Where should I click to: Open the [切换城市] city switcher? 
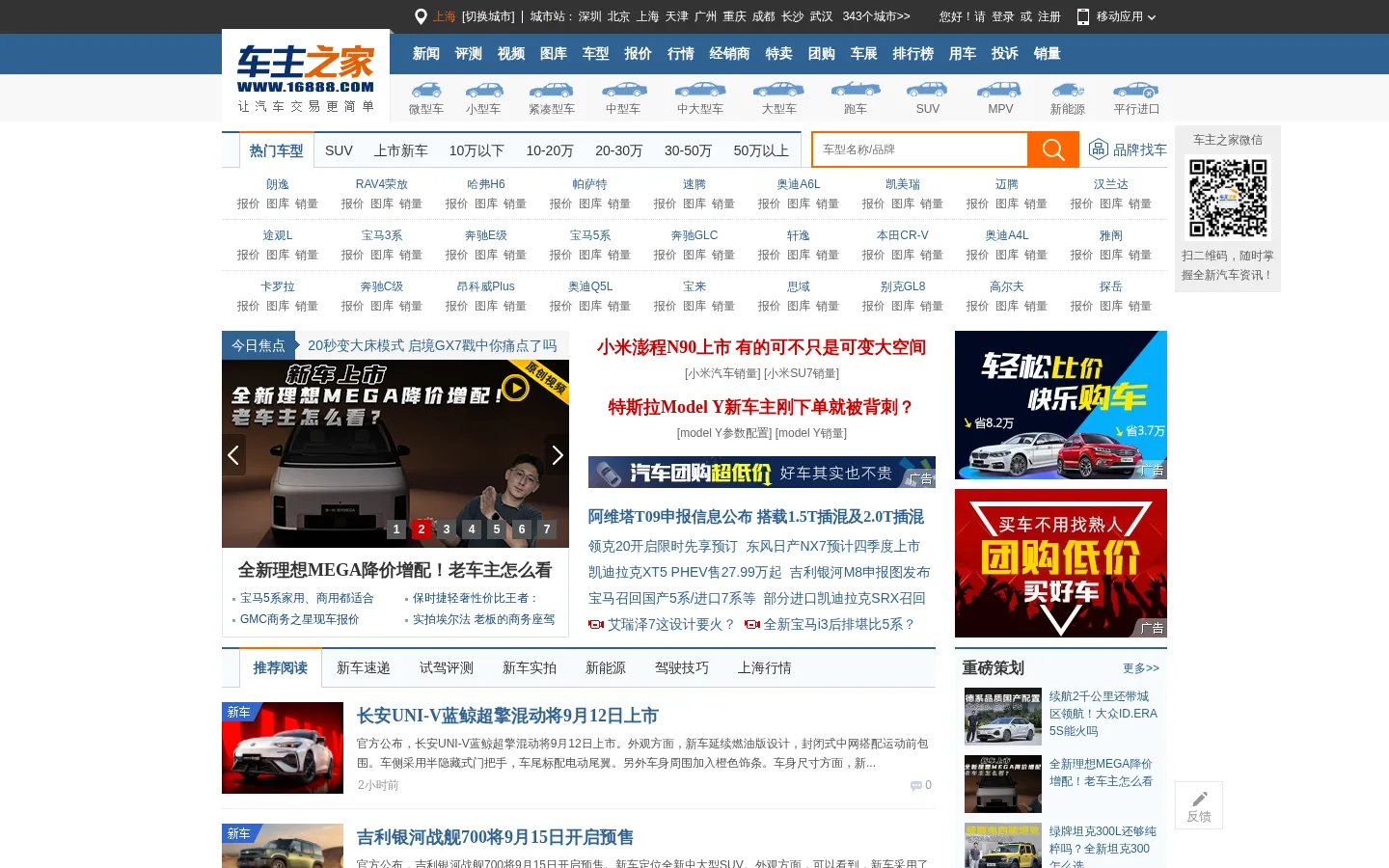(x=488, y=16)
